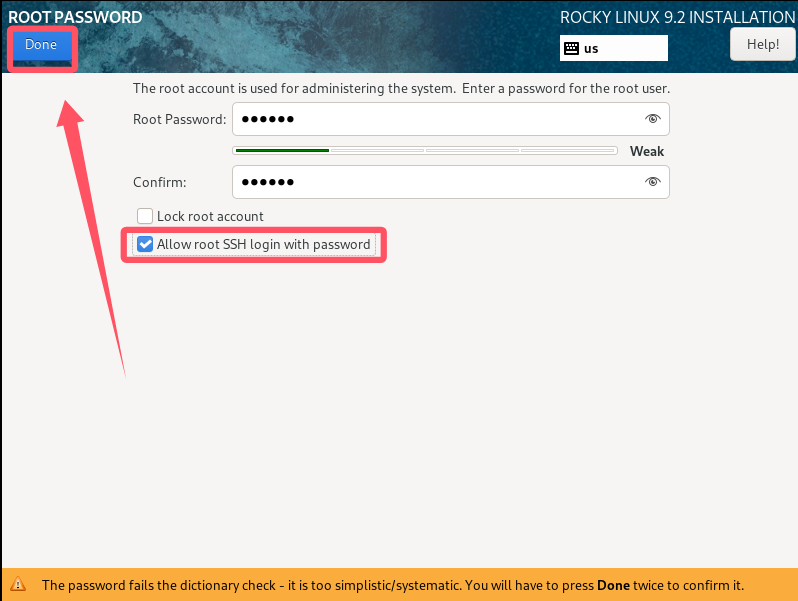
Task: Click the ROCKY LINUX 9.2 INSTALLATION title
Action: 677,17
